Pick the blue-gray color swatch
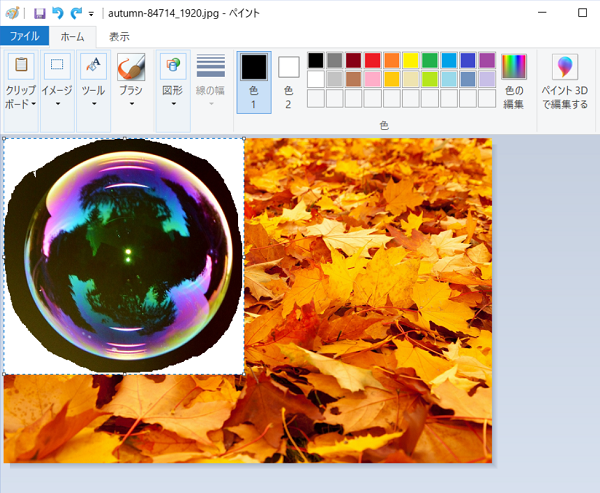The image size is (600, 493). (x=468, y=79)
